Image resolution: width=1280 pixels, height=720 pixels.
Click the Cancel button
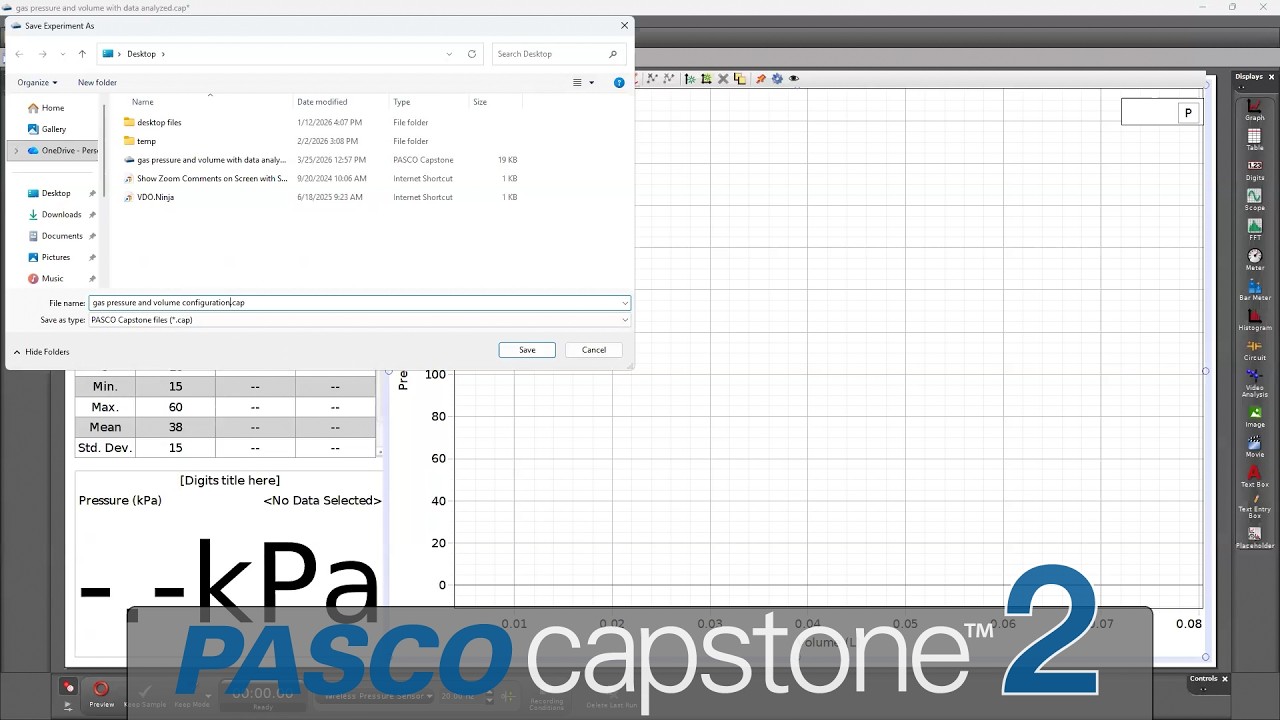594,350
